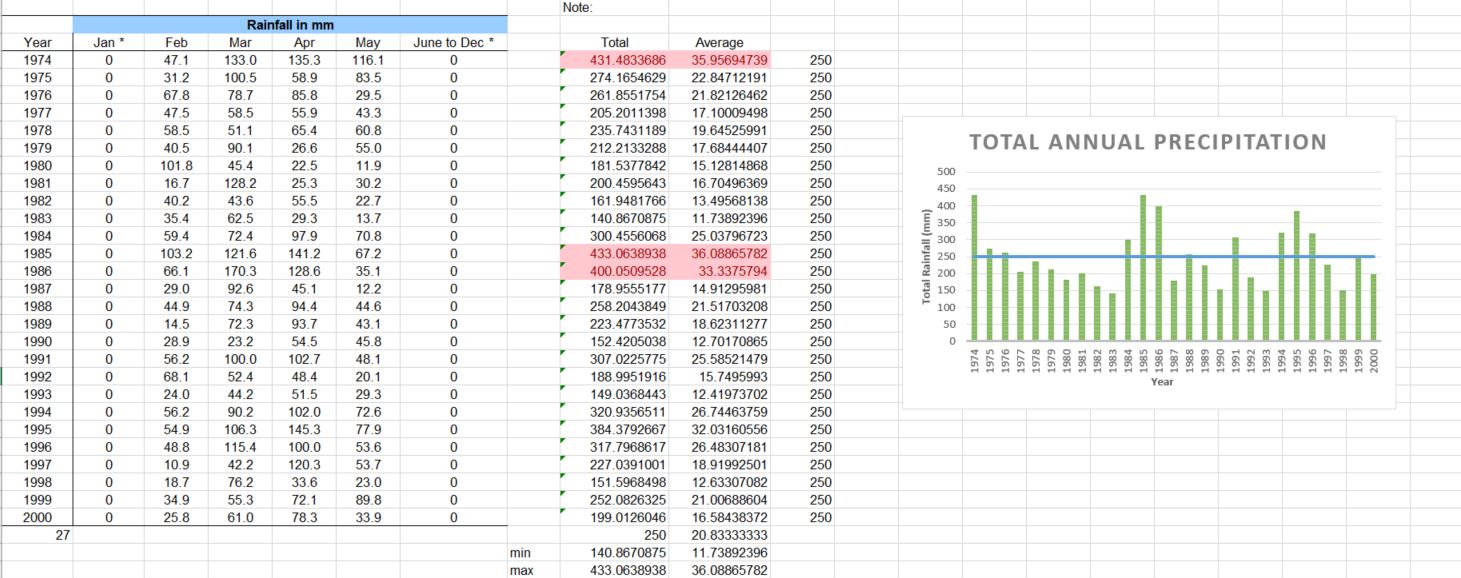Select the "Rainfall in mm" blue header cell
This screenshot has width=1461, height=578.
[x=290, y=24]
